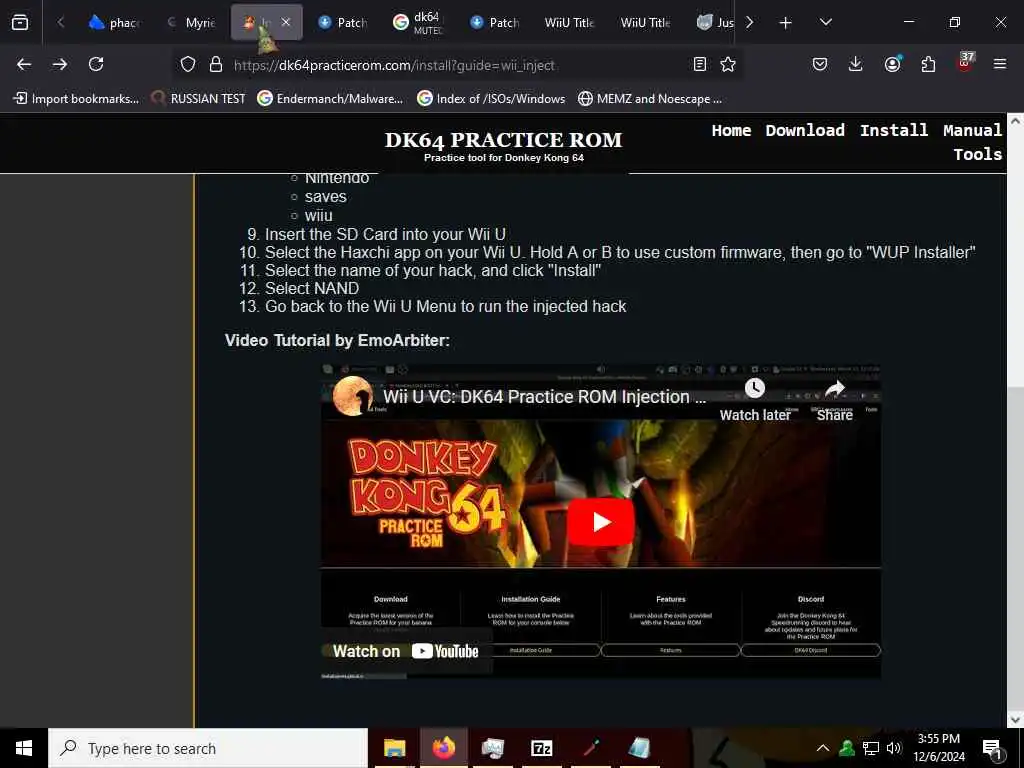Image resolution: width=1024 pixels, height=768 pixels.
Task: Open the Endermanch/Malware bookmark
Action: point(330,99)
